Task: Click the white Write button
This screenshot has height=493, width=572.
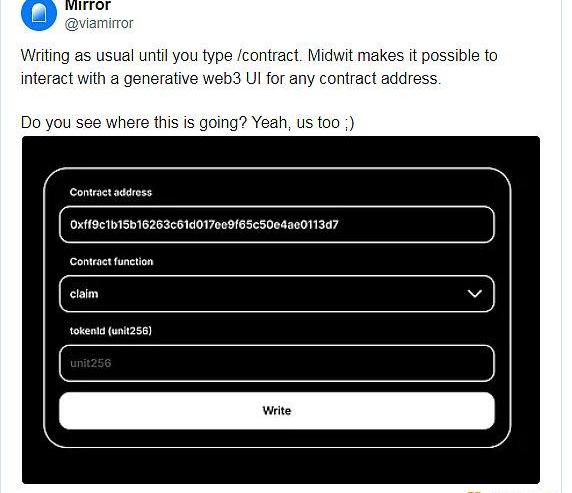Action: pyautogui.click(x=277, y=411)
